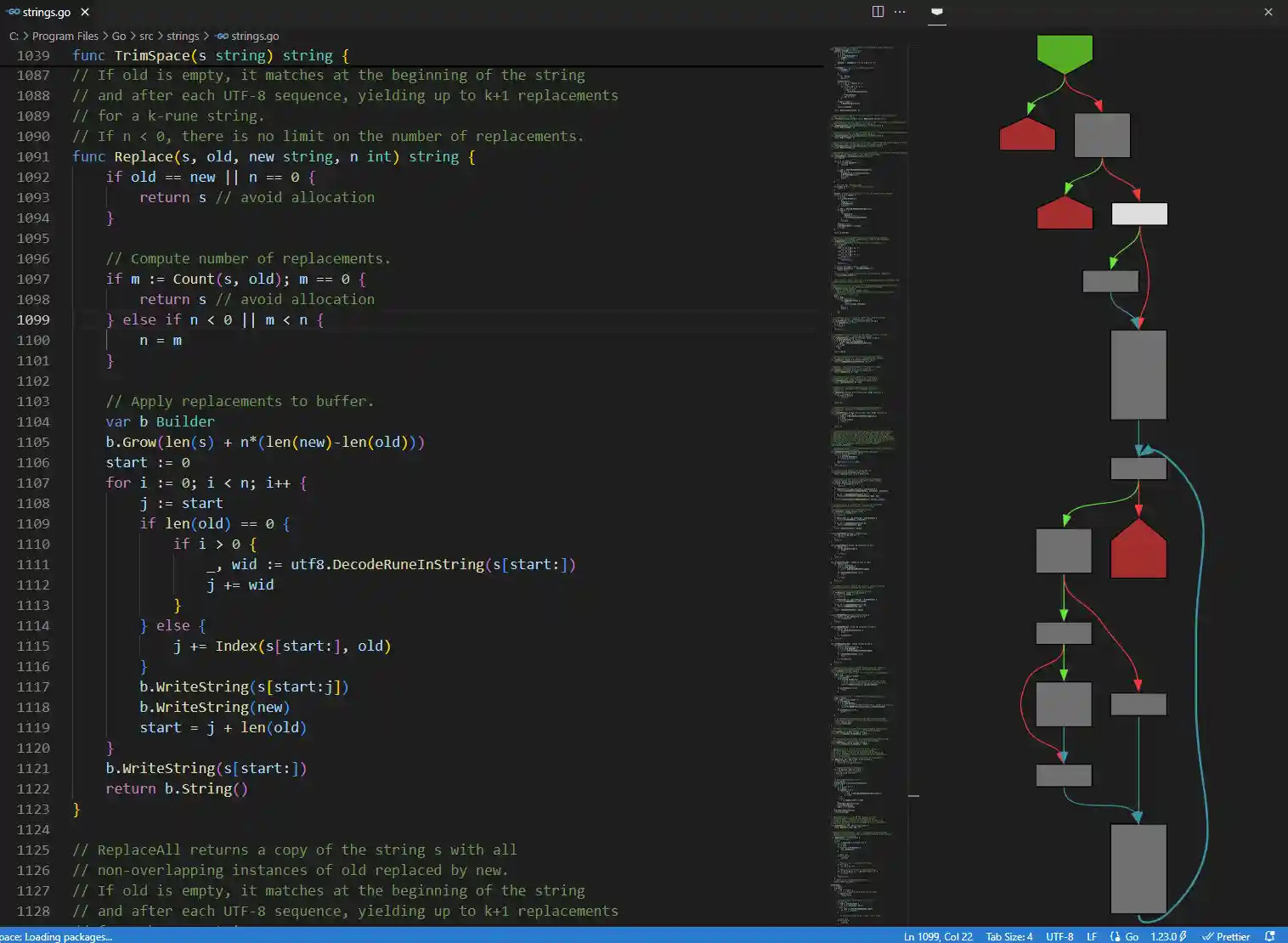This screenshot has width=1288, height=943.
Task: Open the src breadcrumb dropdown
Action: (x=145, y=36)
